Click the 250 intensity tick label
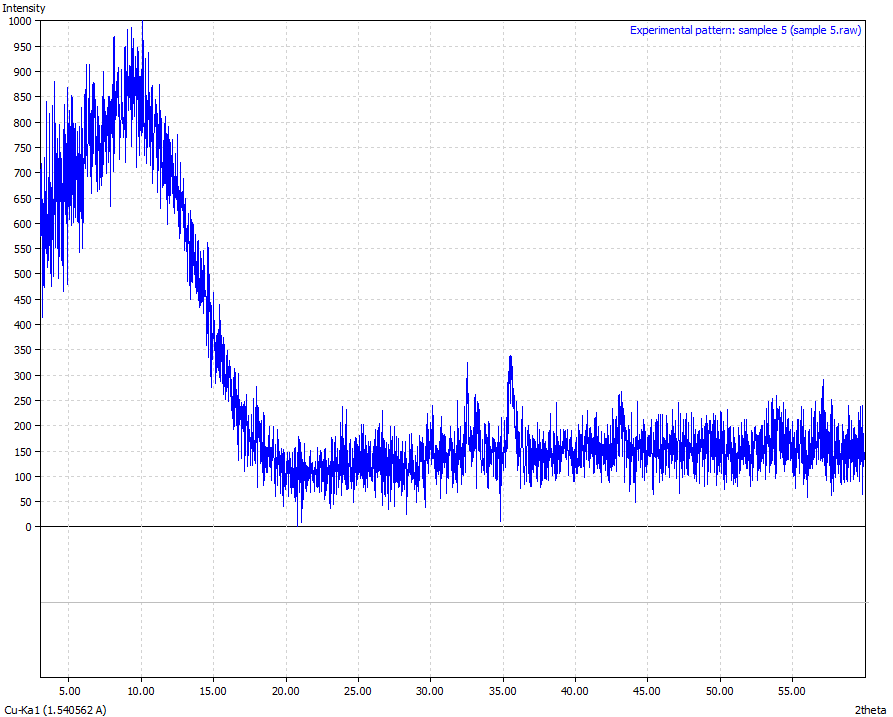The height and width of the screenshot is (717, 893). point(22,400)
